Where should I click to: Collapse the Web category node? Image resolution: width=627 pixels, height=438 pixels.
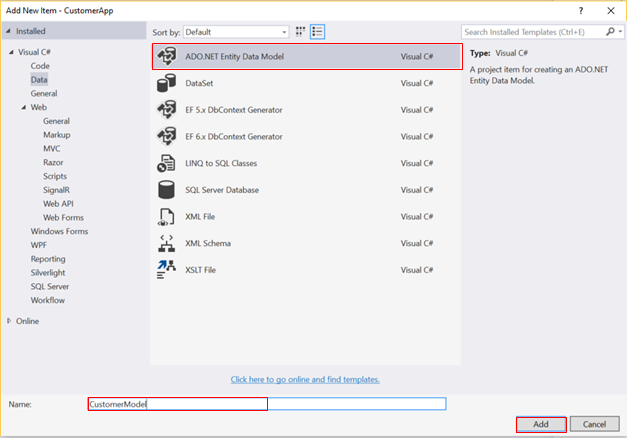[x=22, y=107]
